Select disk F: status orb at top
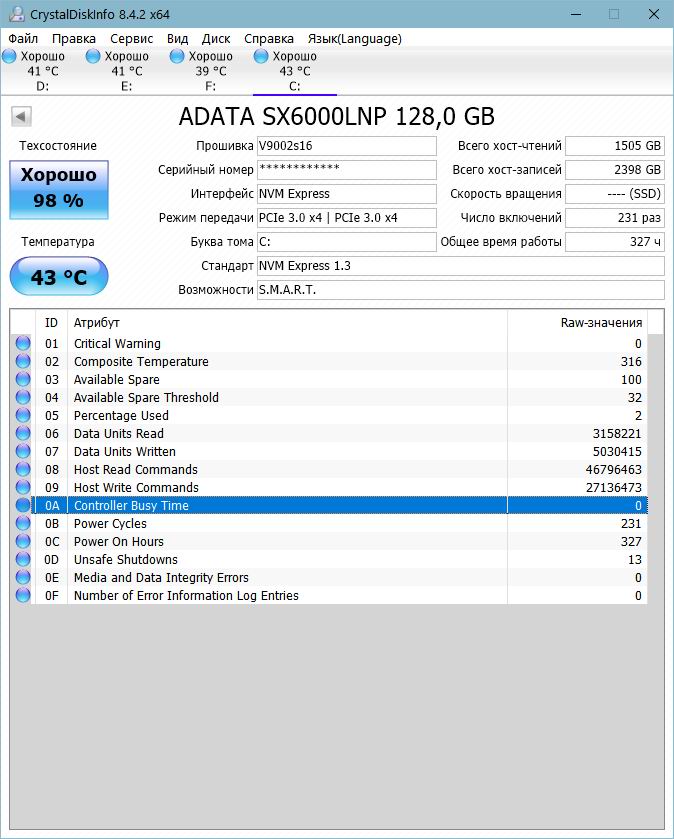This screenshot has width=674, height=839. click(177, 56)
